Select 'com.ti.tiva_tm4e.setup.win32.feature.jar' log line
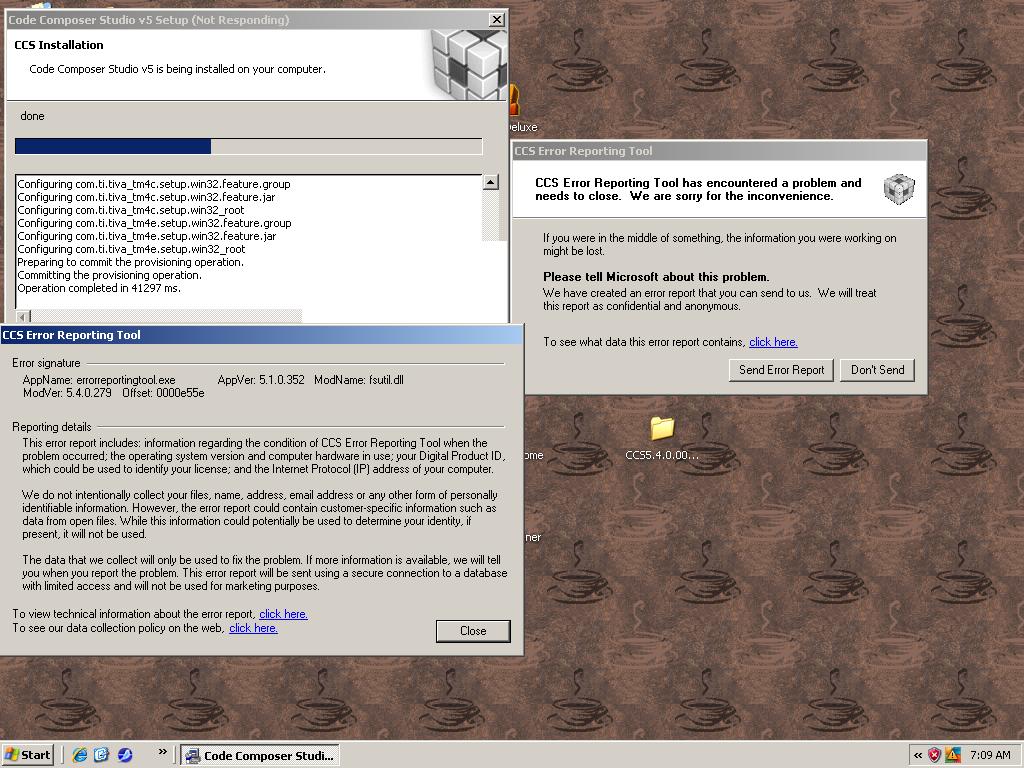Viewport: 1024px width, 768px height. tap(147, 236)
